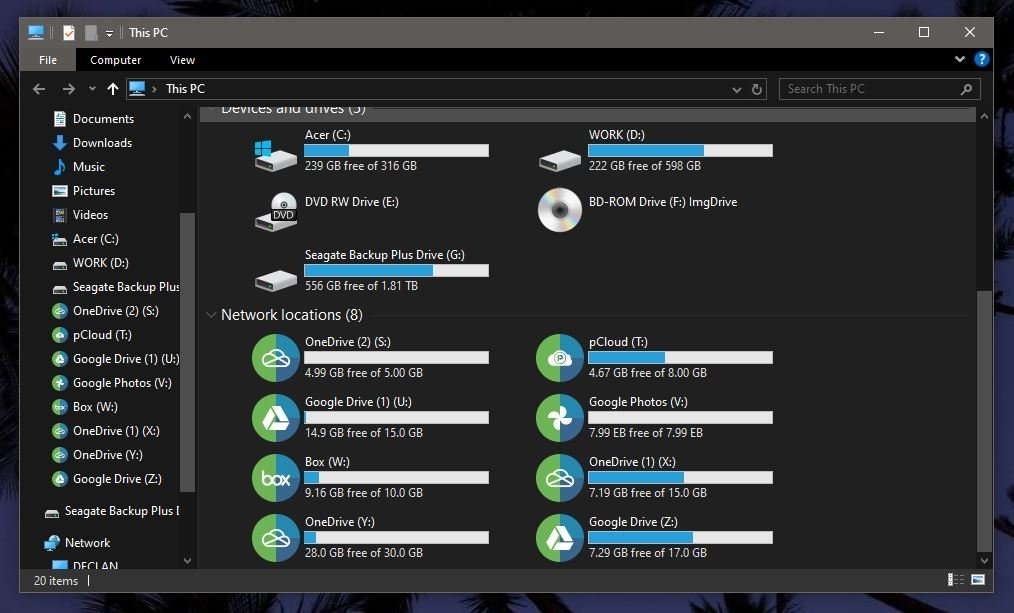Click the navigation pane scroll down arrow
The width and height of the screenshot is (1014, 613).
pyautogui.click(x=188, y=561)
